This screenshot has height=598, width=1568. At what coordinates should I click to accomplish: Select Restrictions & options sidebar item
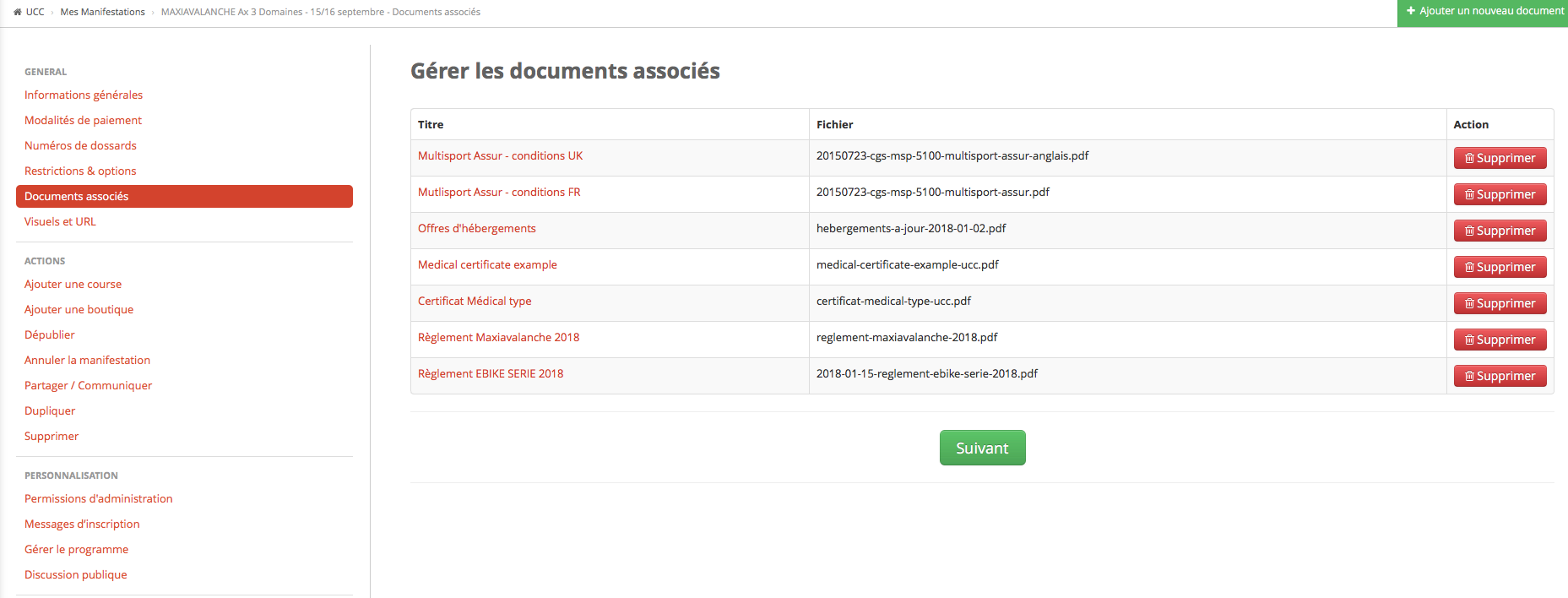(x=80, y=171)
